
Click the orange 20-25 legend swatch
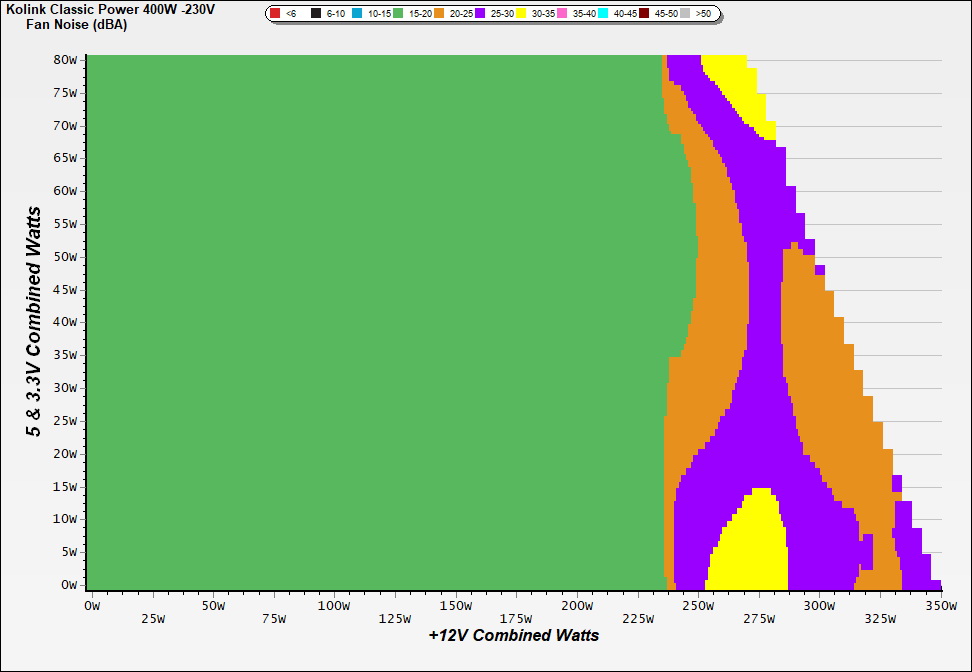coord(439,14)
